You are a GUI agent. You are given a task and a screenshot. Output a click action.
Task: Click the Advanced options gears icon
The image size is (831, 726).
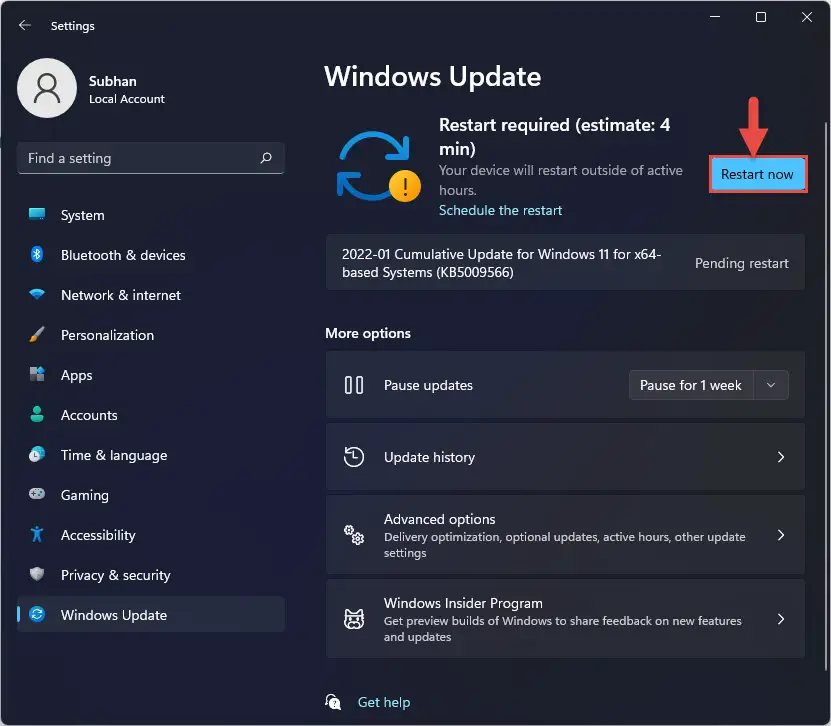tap(353, 535)
